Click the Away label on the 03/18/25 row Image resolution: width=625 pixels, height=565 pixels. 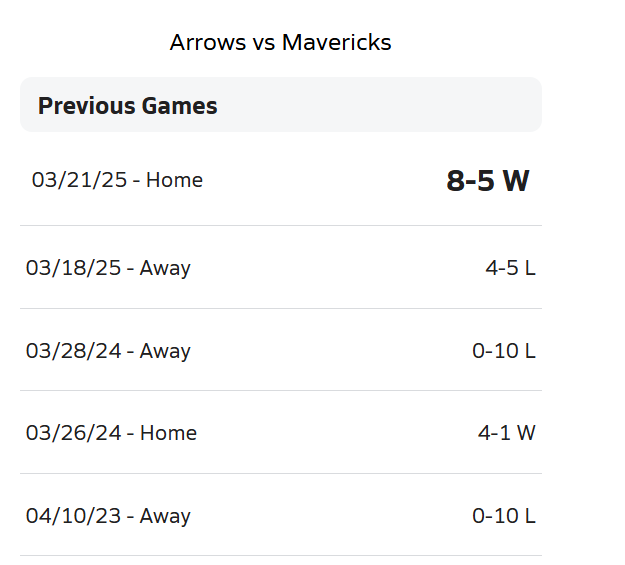click(165, 268)
